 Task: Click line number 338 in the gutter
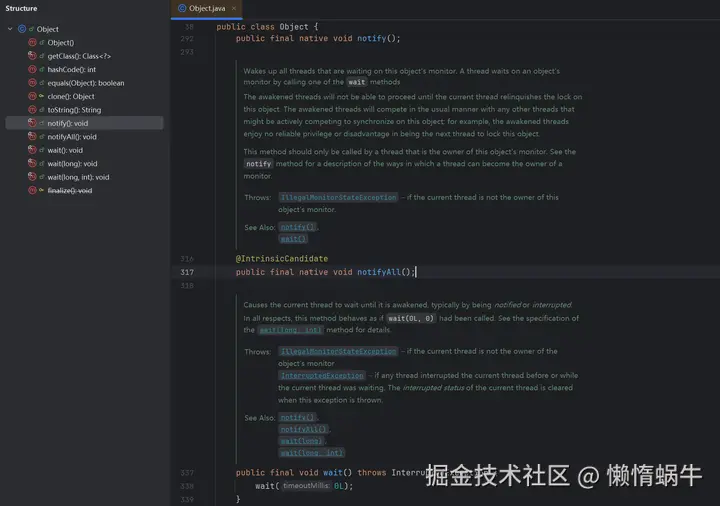(187, 486)
